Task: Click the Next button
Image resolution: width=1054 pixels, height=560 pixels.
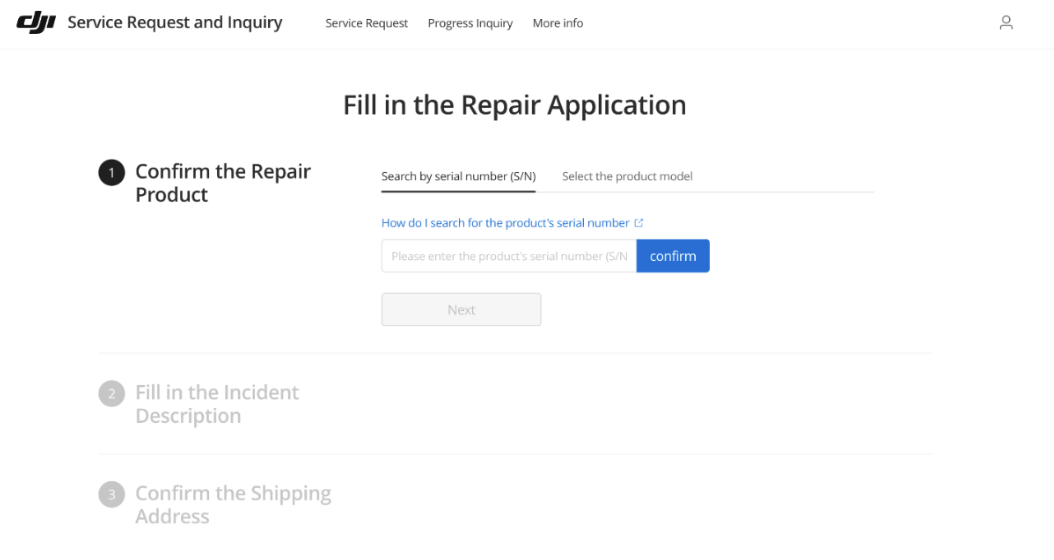Action: click(461, 310)
